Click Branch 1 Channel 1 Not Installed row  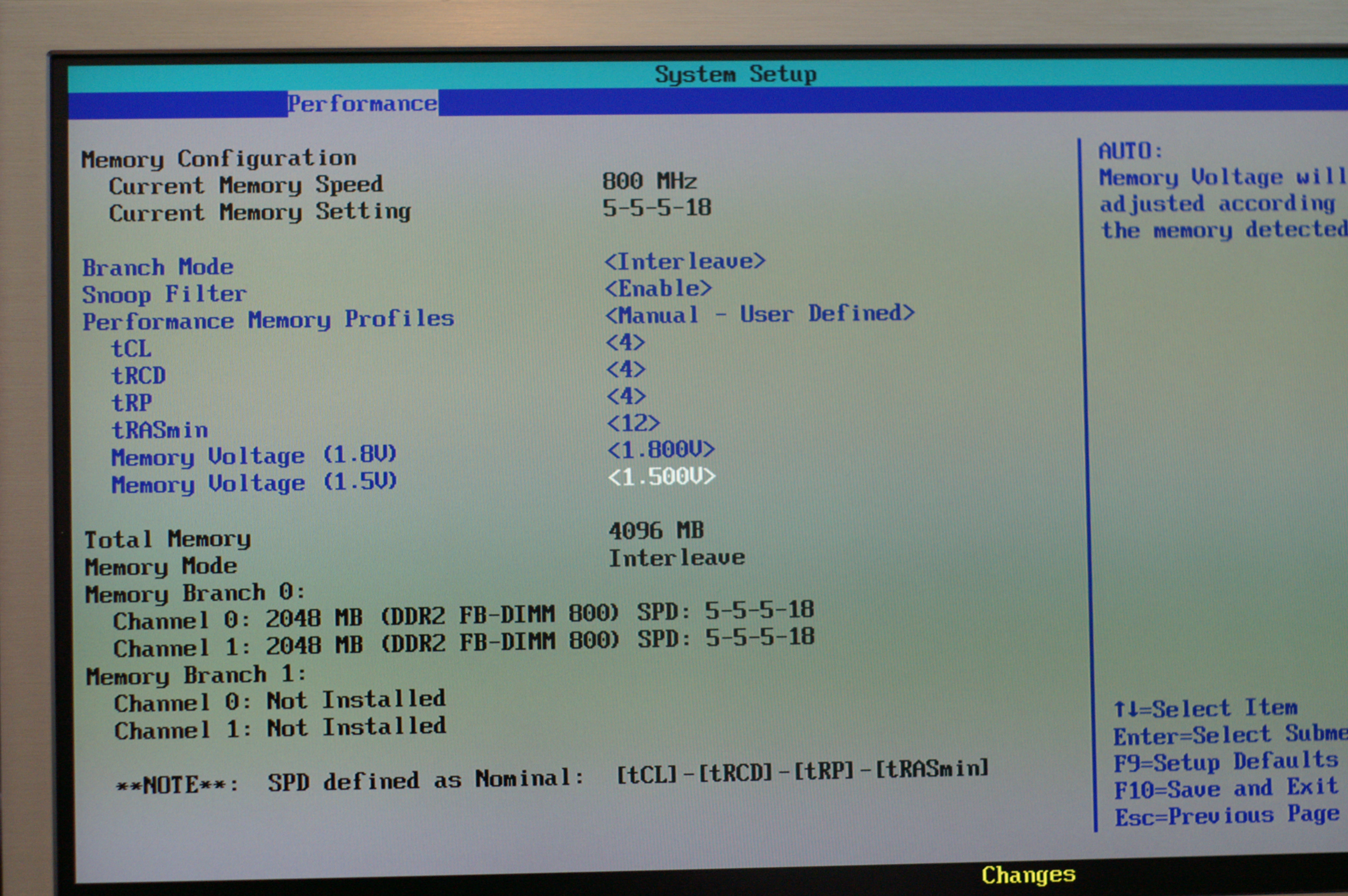coord(280,728)
